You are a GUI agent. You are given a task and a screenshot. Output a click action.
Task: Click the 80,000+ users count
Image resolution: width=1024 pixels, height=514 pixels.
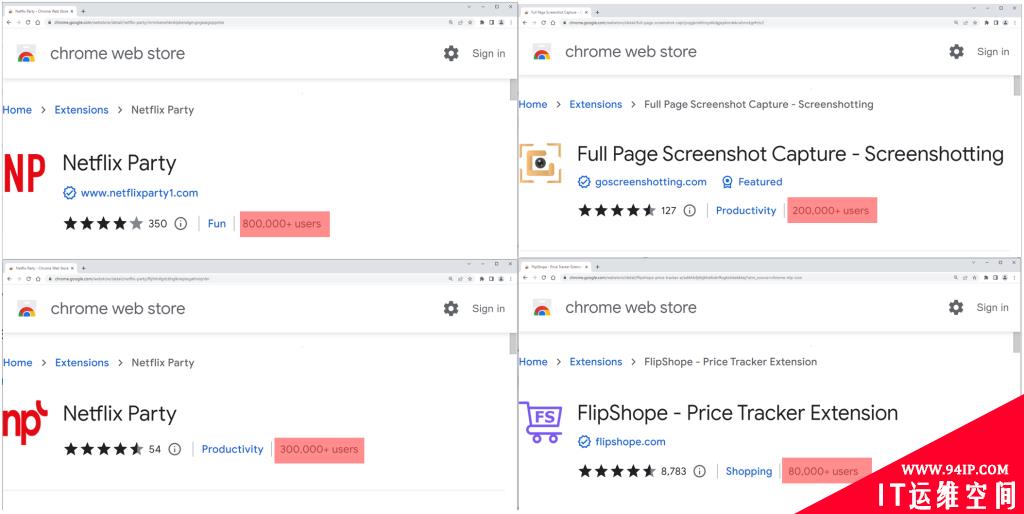[823, 471]
